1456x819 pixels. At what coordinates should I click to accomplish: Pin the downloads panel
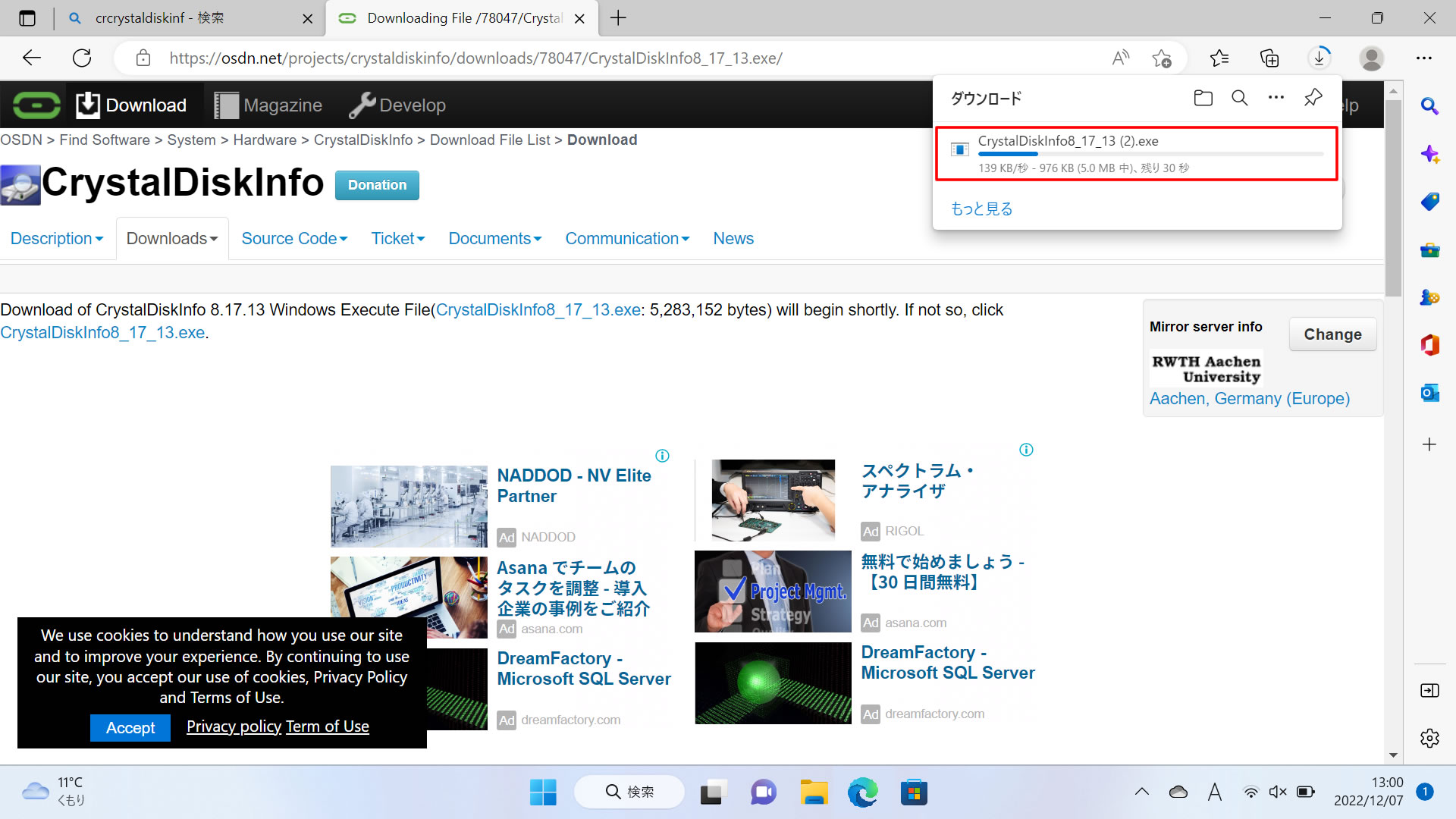pos(1313,98)
